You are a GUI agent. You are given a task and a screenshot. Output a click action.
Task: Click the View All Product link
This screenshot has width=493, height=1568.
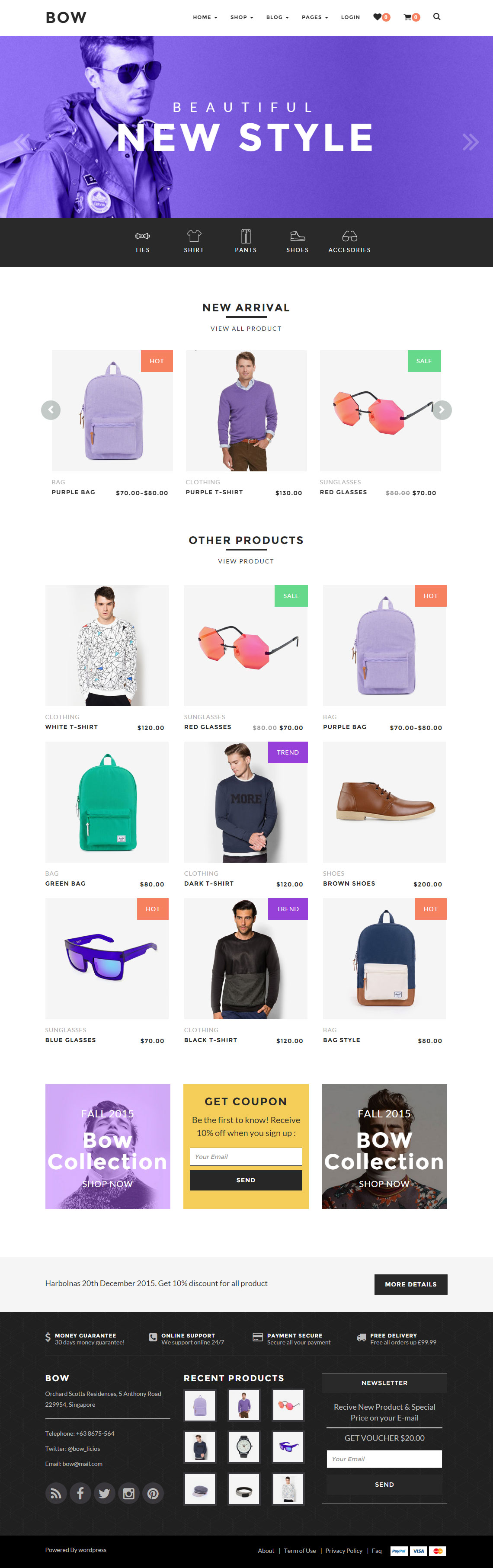coord(246,329)
